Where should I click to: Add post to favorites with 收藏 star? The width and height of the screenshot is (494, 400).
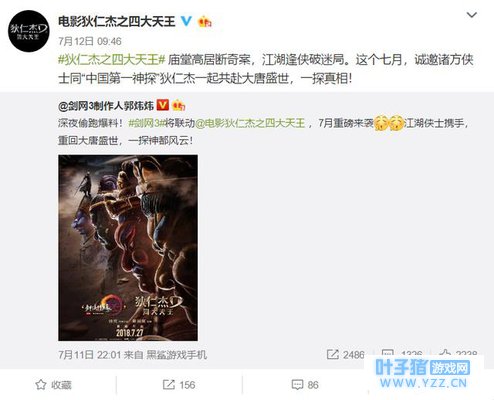coord(54,385)
